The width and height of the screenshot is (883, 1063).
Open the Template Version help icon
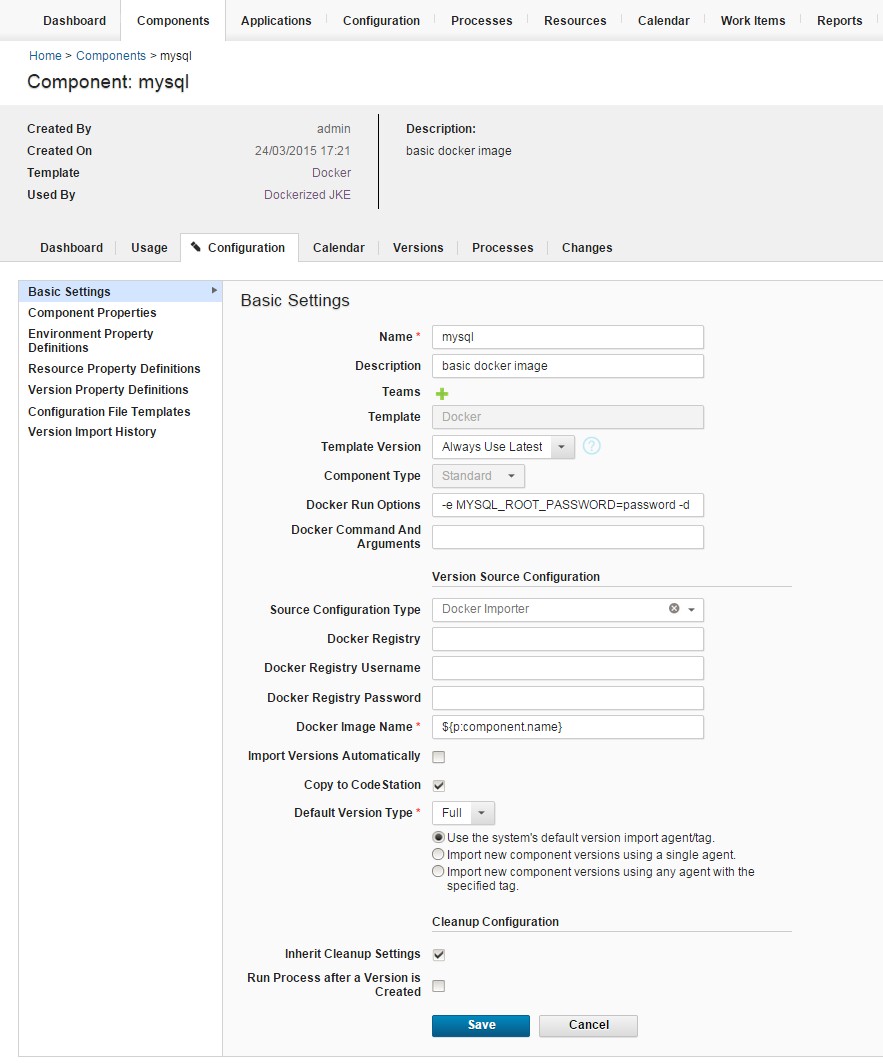pyautogui.click(x=591, y=446)
